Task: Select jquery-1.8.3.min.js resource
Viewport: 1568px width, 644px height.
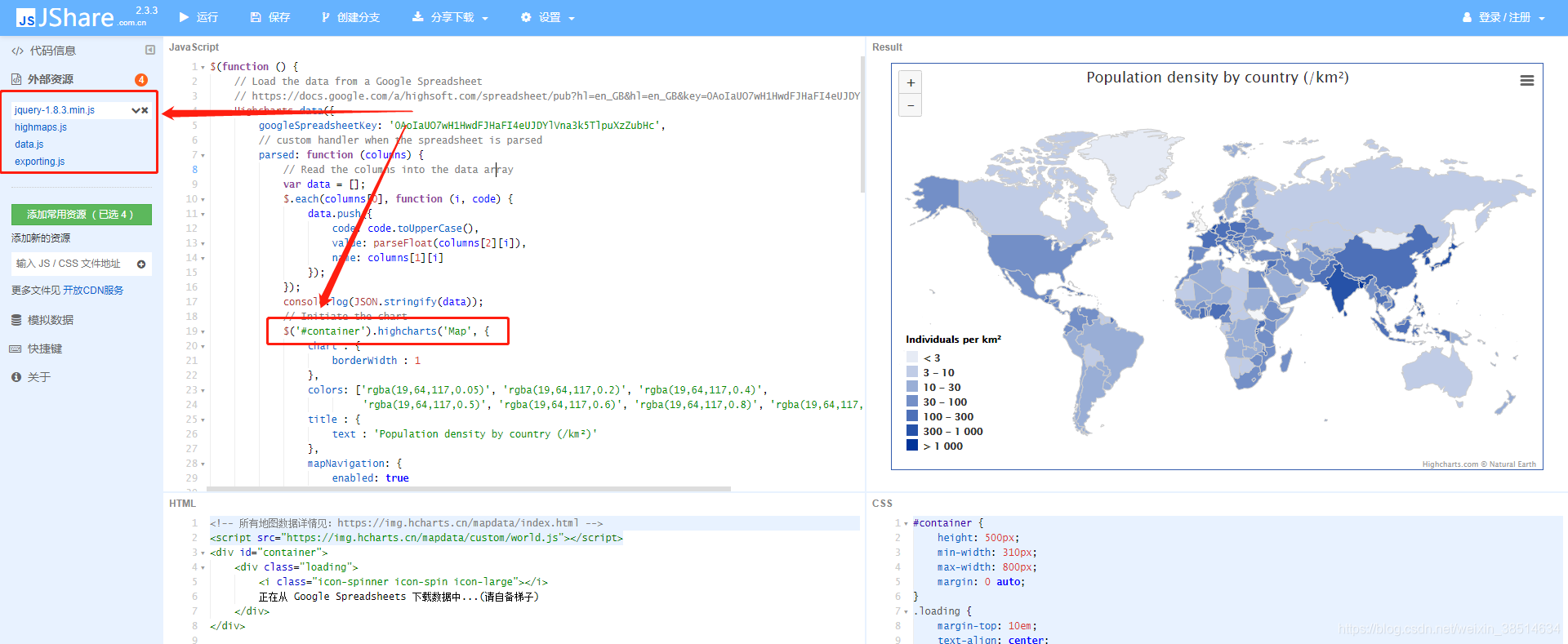Action: (x=55, y=110)
